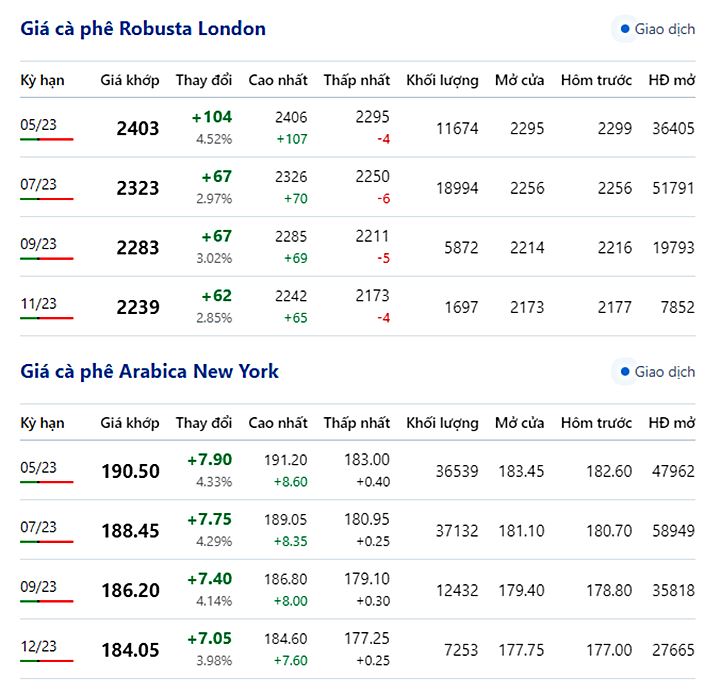Select Arabica 12/23 contract term
Viewport: 720px width, 694px height.
pos(38,646)
